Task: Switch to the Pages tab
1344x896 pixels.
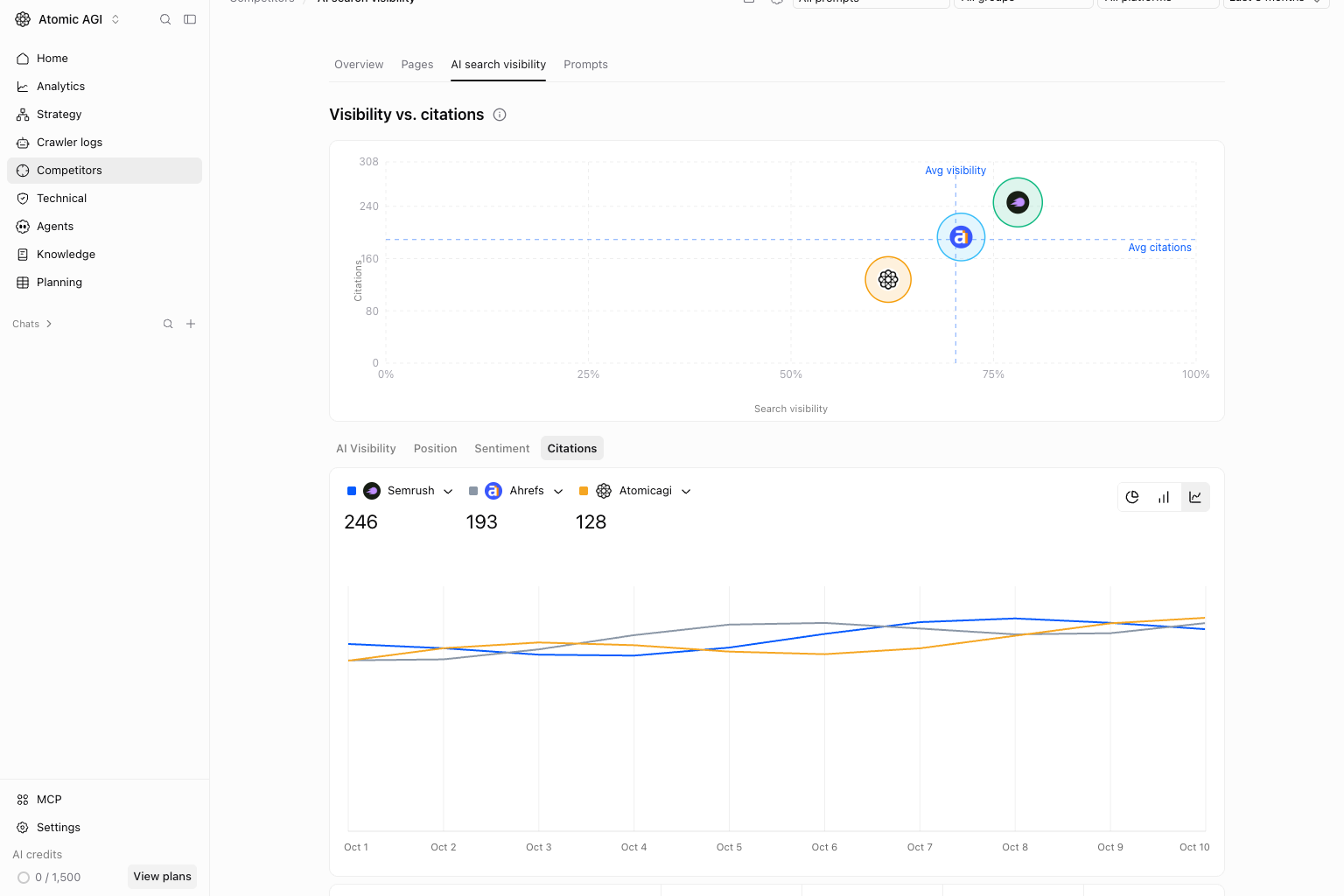Action: [417, 65]
